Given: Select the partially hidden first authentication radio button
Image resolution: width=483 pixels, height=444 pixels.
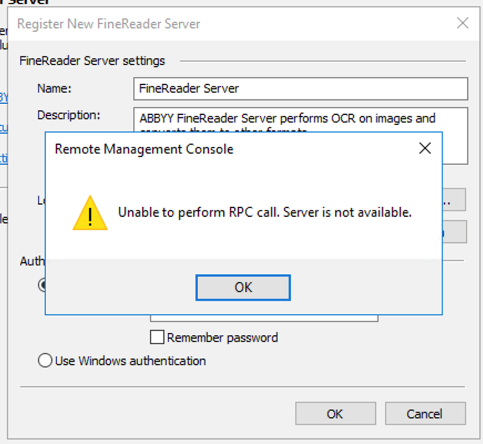Looking at the screenshot, I should [x=42, y=285].
